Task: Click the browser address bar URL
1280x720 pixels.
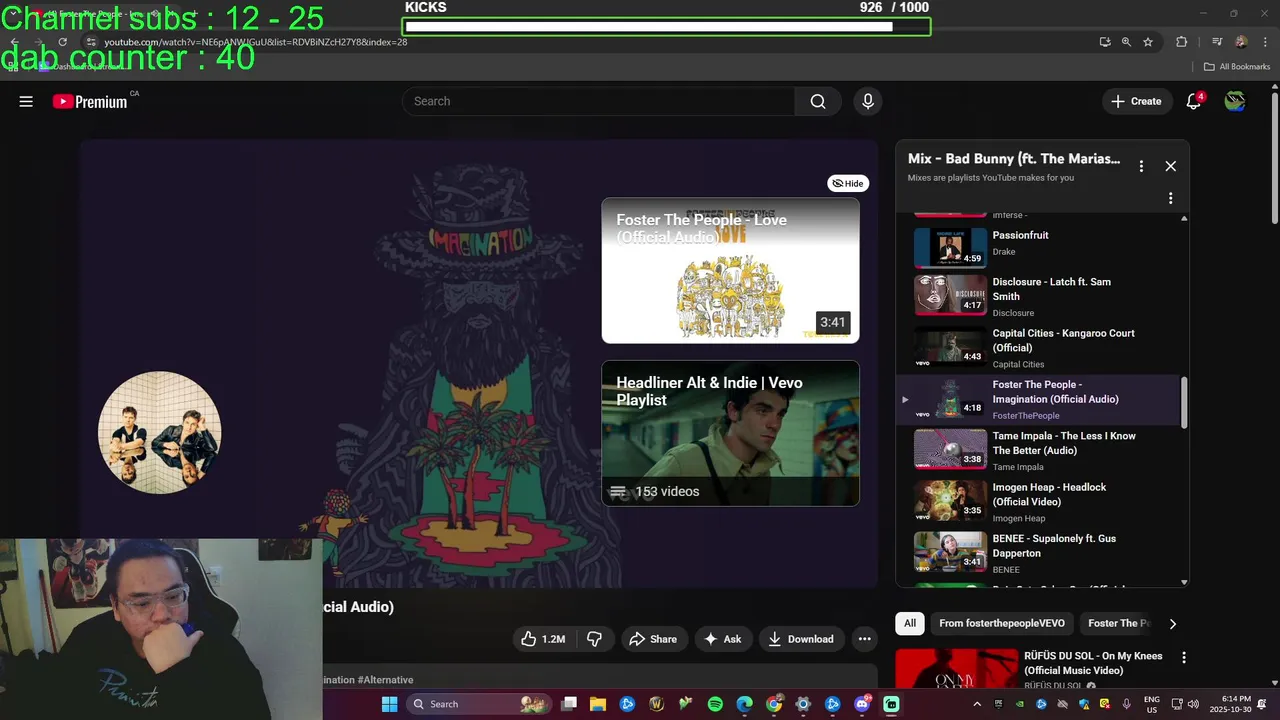Action: point(255,42)
